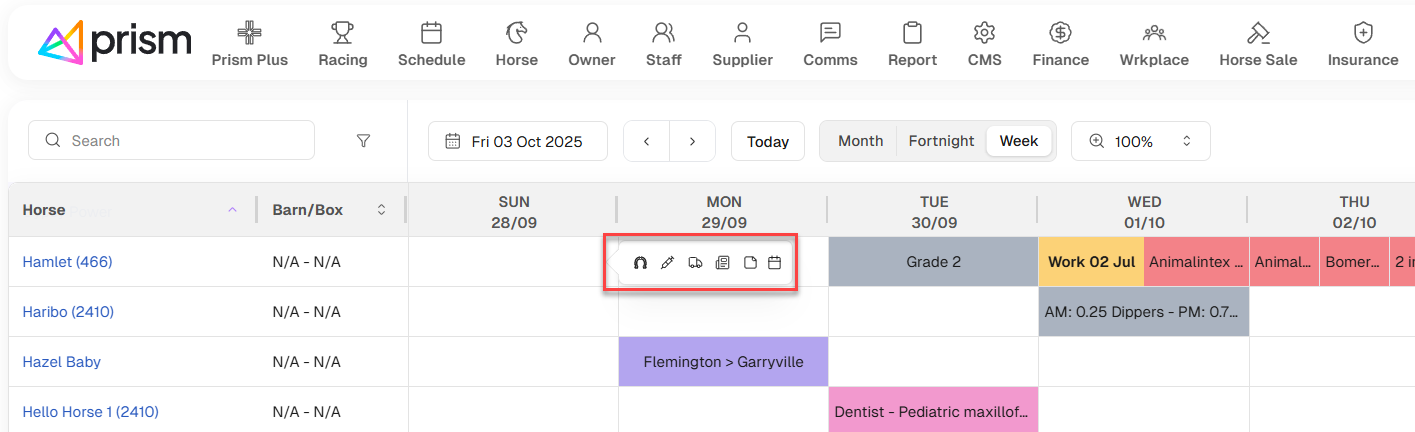Click the newspaper report icon in popup
The image size is (1415, 432).
point(722,263)
